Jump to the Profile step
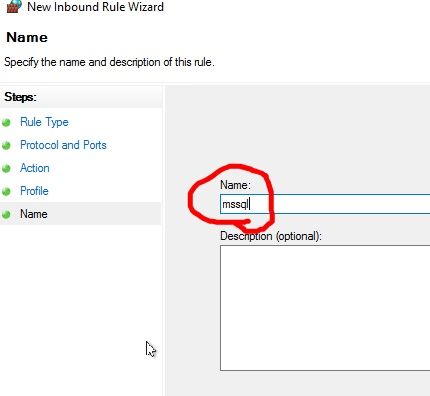Viewport: 430px width, 396px height. tap(34, 191)
